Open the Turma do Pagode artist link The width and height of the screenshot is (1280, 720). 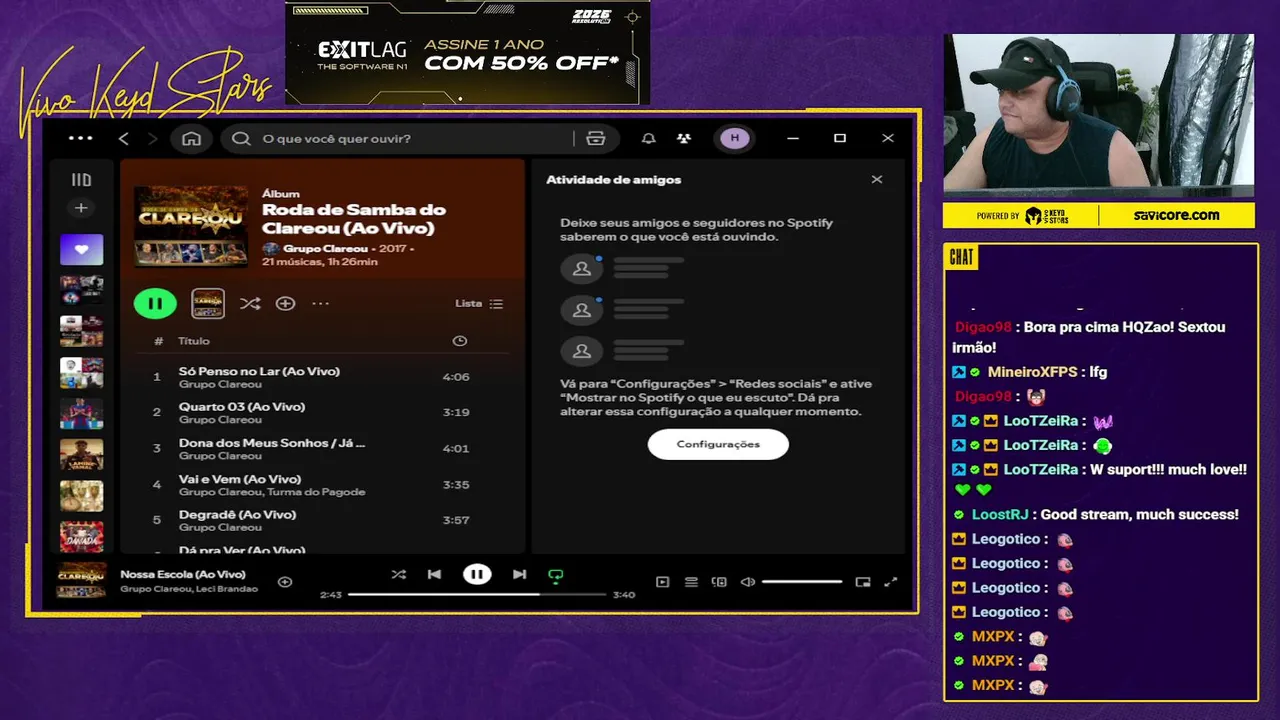(x=316, y=492)
